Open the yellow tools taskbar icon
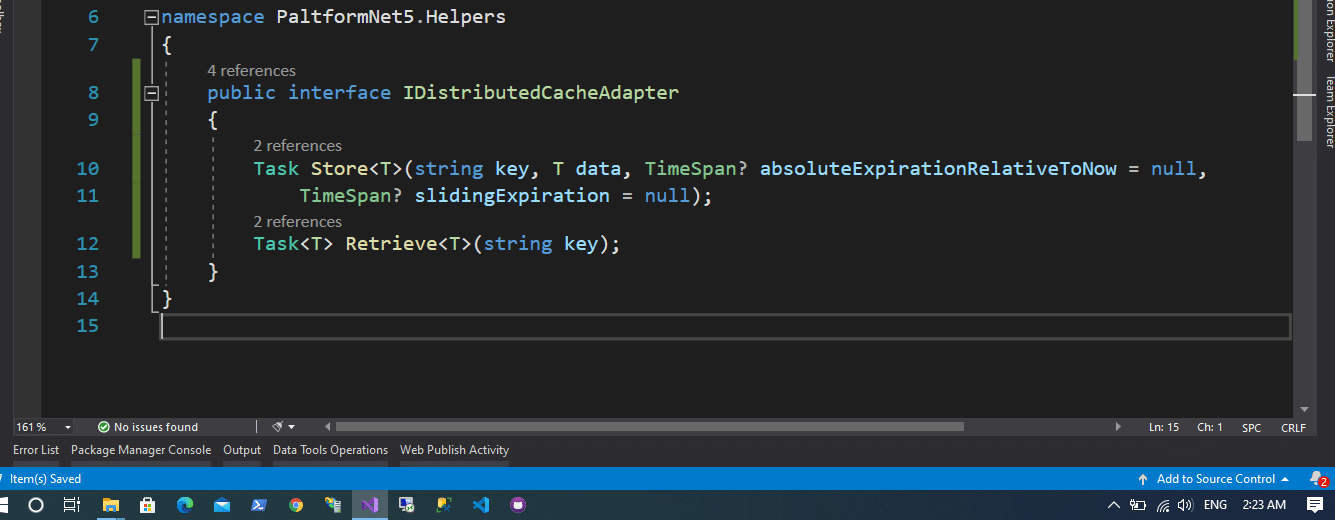1335x528 pixels. click(x=444, y=505)
